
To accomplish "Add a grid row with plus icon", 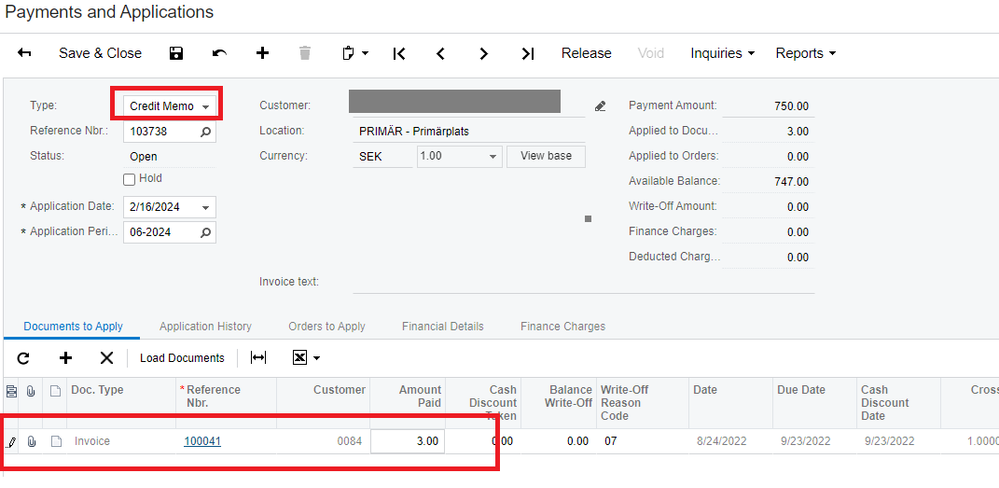I will (66, 358).
